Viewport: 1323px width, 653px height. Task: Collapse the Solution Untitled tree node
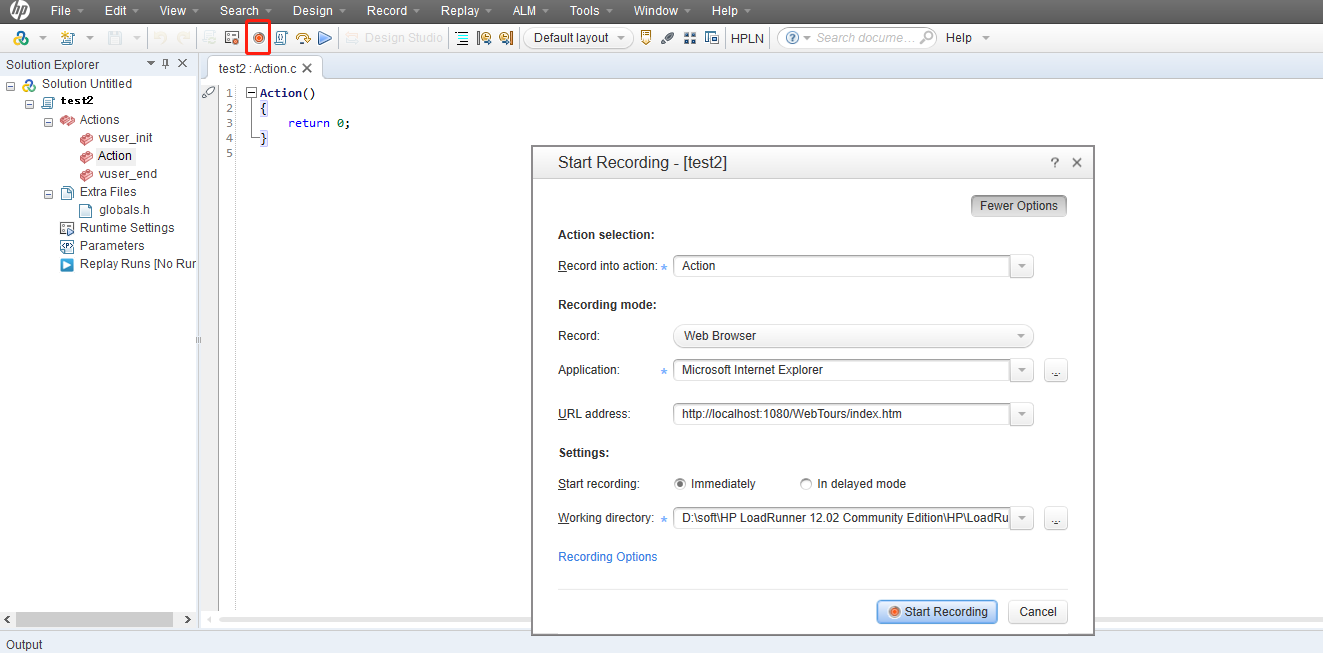(x=11, y=85)
